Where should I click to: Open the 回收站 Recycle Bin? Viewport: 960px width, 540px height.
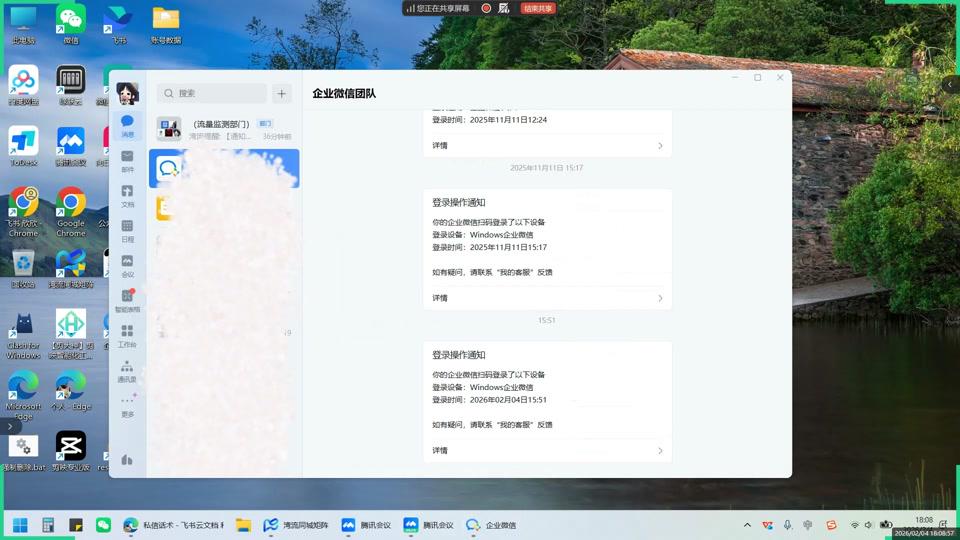click(23, 269)
